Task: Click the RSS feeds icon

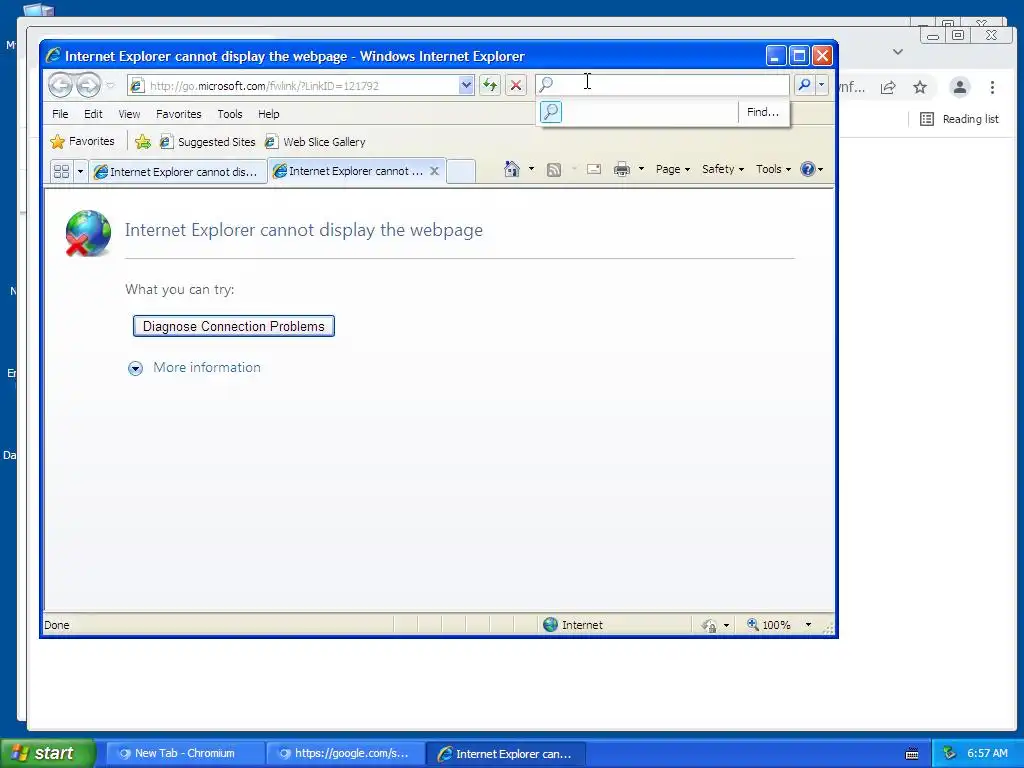Action: tap(554, 170)
